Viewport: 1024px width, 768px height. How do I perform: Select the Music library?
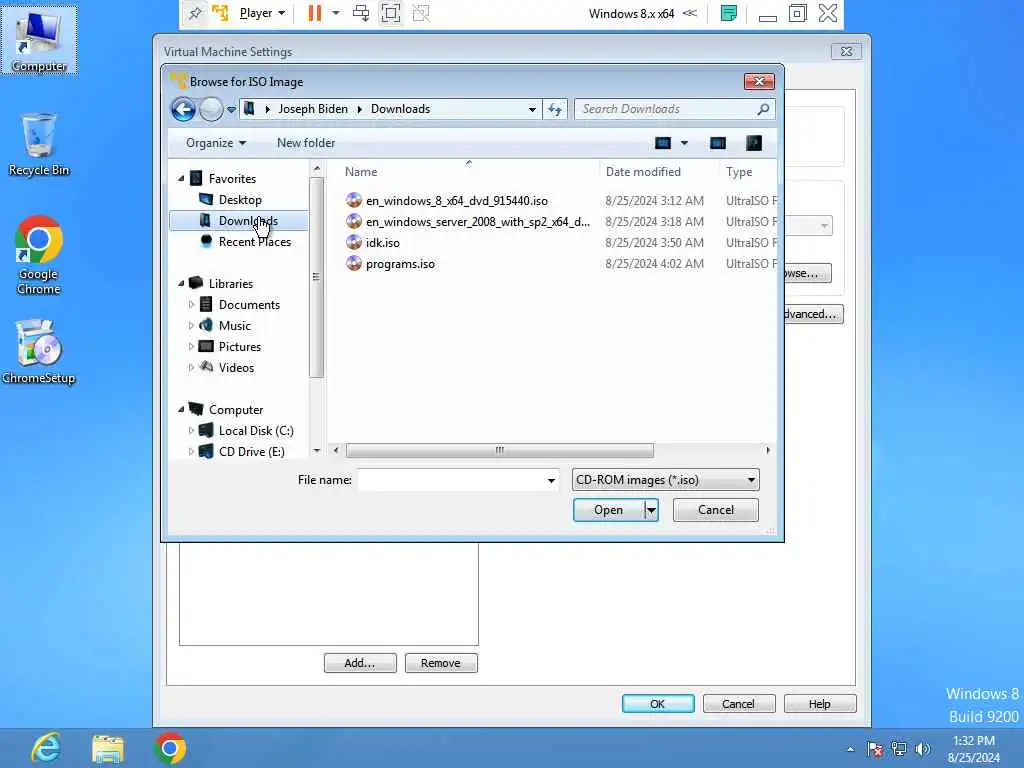click(x=234, y=325)
